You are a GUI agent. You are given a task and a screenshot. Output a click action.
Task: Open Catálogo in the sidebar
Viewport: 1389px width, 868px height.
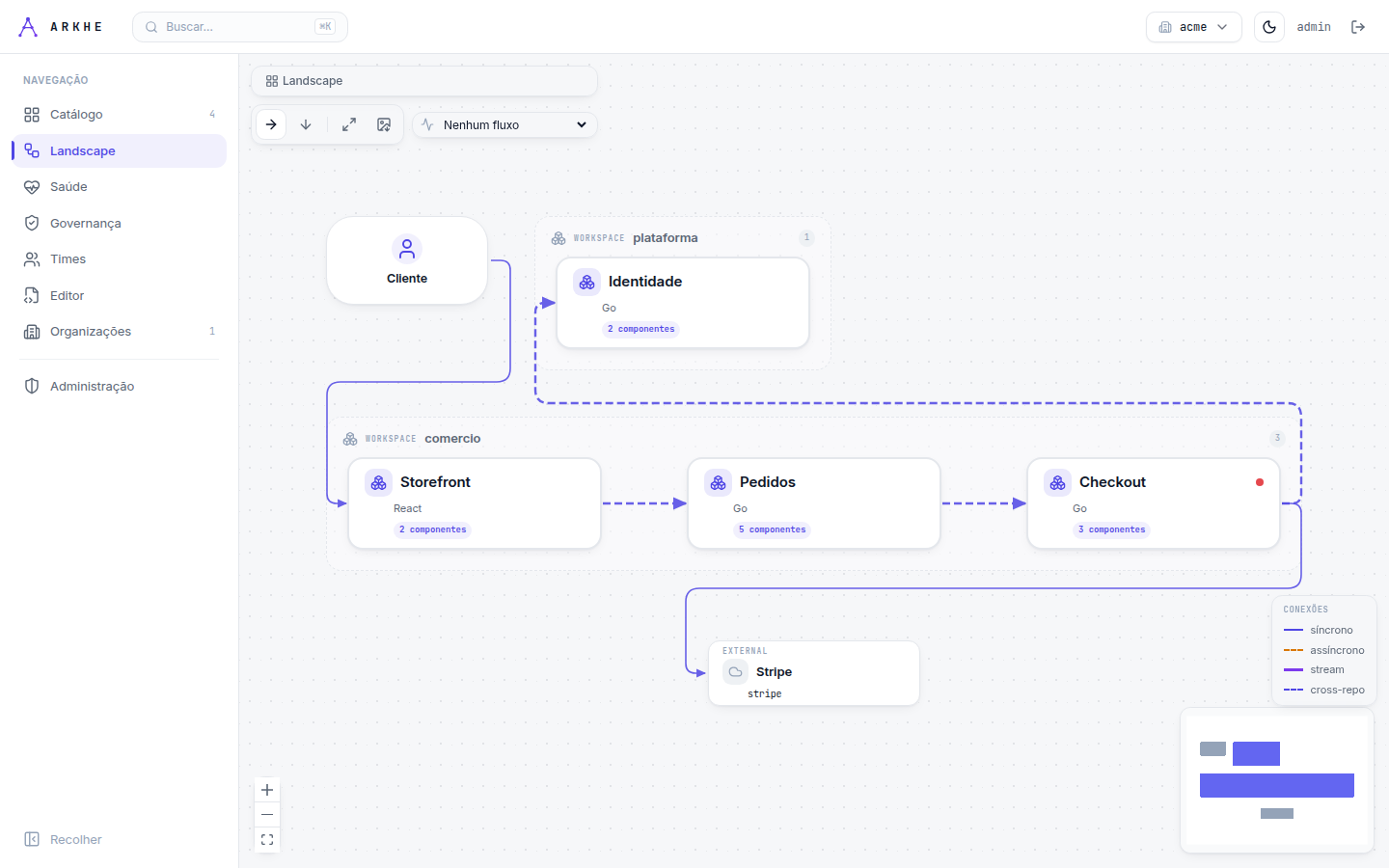click(x=120, y=115)
